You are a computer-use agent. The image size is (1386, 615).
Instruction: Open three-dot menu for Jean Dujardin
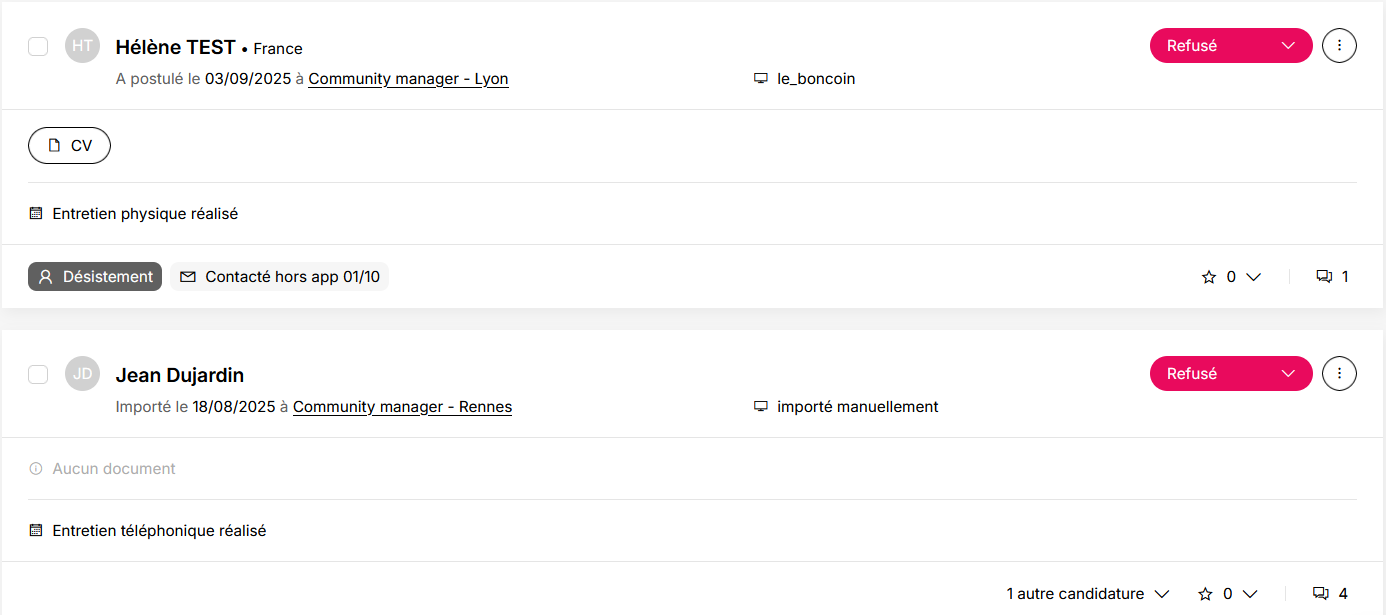click(x=1339, y=374)
